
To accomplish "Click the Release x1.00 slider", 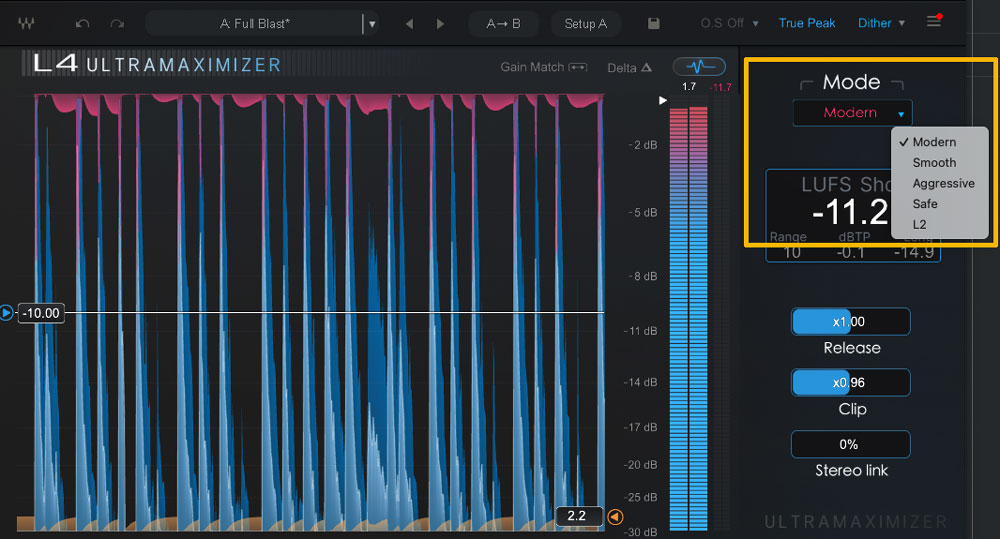I will click(x=850, y=322).
